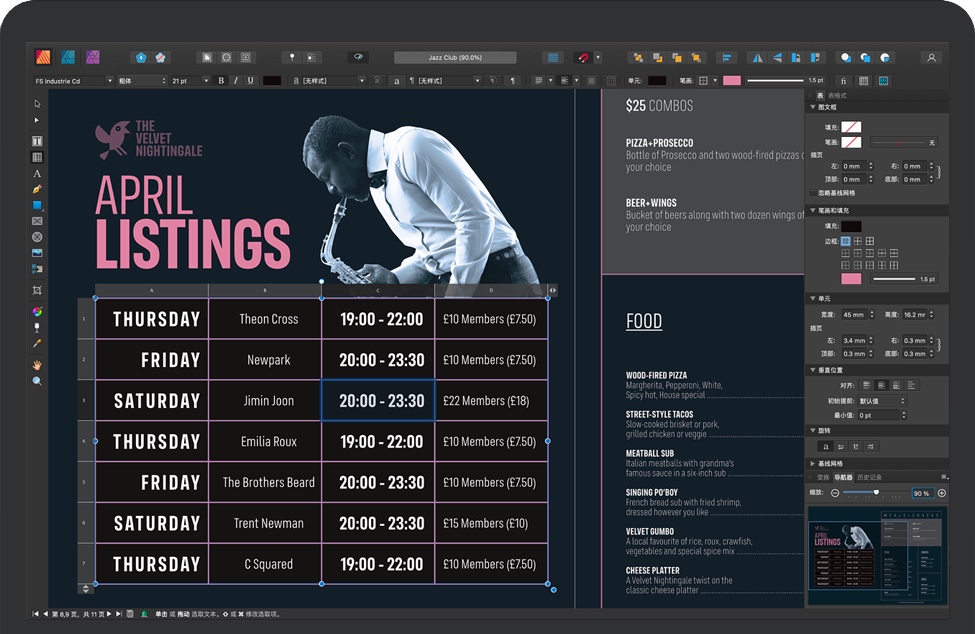Viewport: 975px width, 634px height.
Task: Select the Hand view tool
Action: [x=37, y=365]
